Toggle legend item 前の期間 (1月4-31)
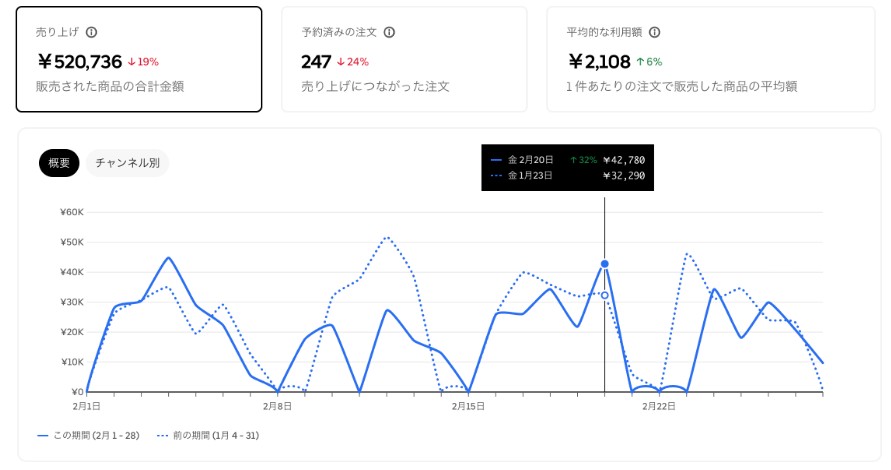The image size is (891, 470). [x=208, y=435]
